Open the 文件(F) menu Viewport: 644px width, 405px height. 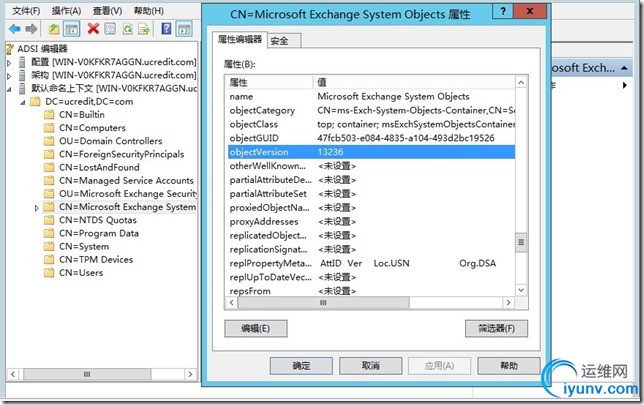(26, 11)
